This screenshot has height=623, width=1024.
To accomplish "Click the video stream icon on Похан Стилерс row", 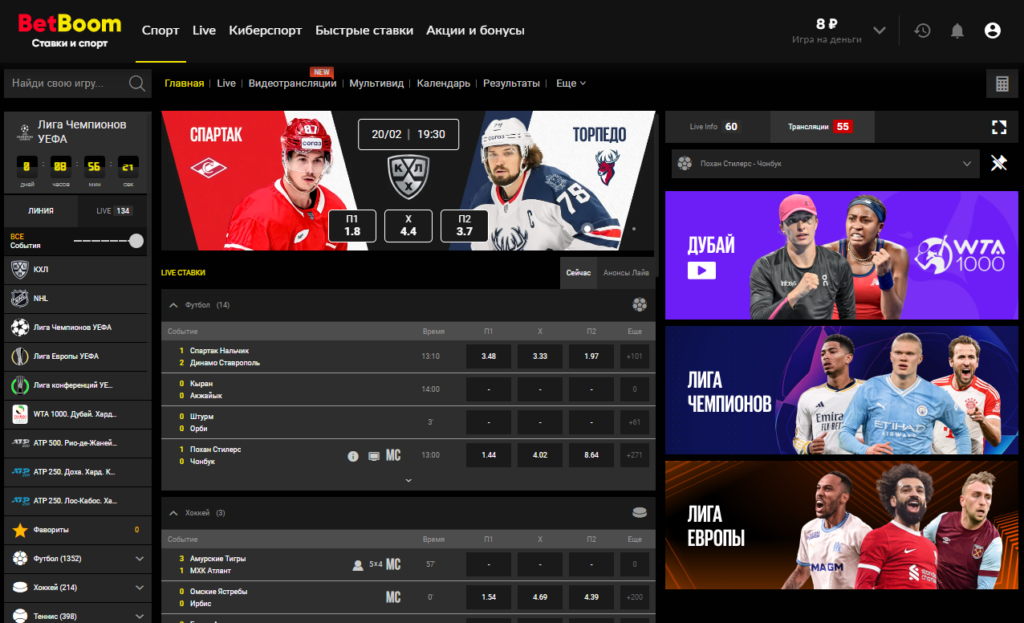I will click(374, 456).
